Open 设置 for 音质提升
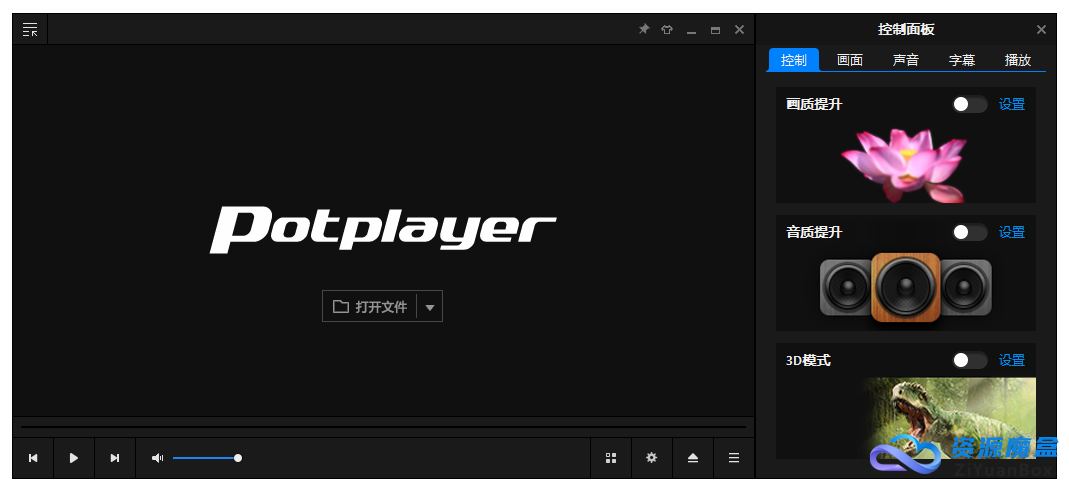The height and width of the screenshot is (490, 1069). pos(1012,232)
